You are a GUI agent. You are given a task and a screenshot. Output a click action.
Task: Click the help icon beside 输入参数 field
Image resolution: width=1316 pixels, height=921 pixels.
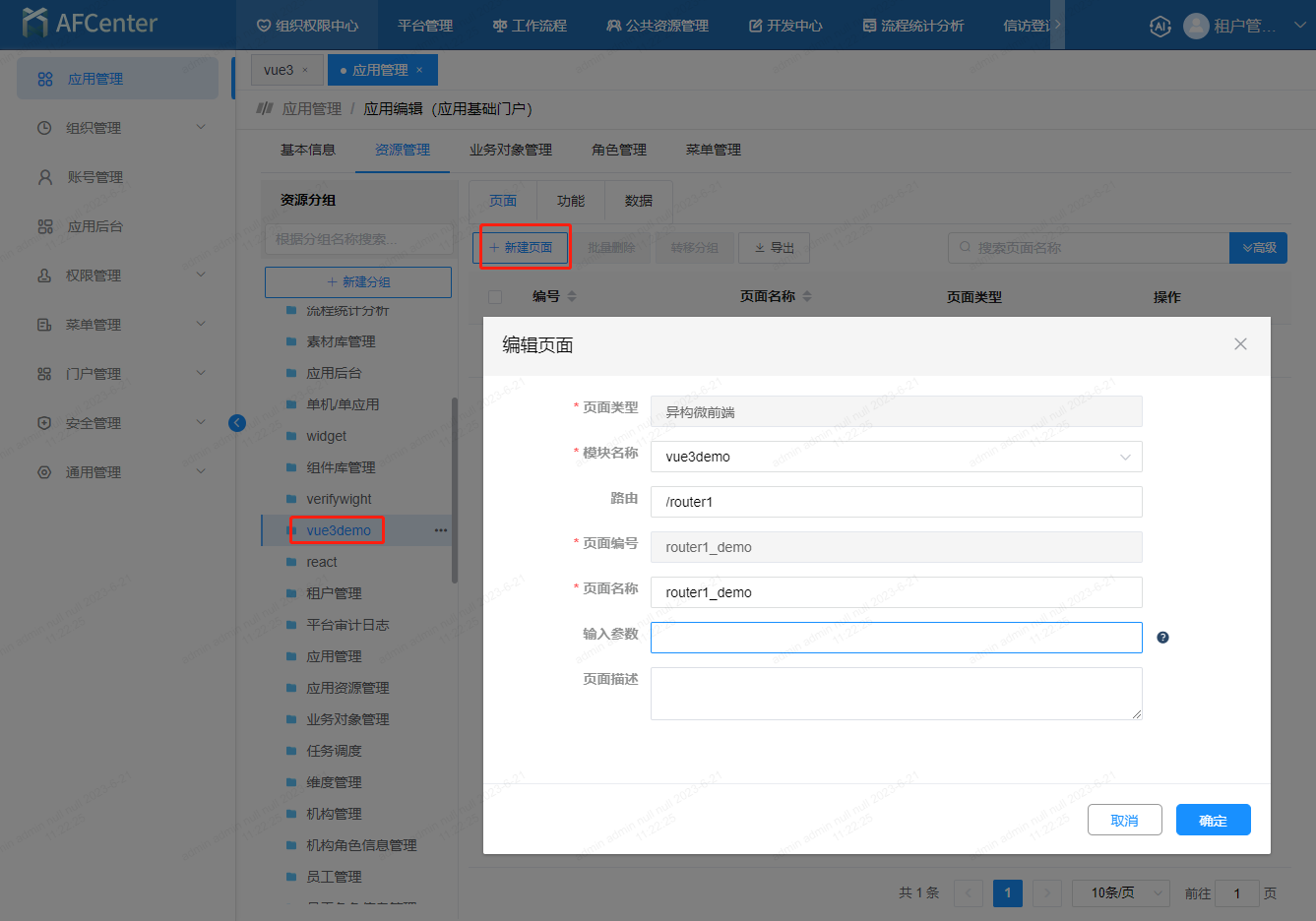point(1162,638)
